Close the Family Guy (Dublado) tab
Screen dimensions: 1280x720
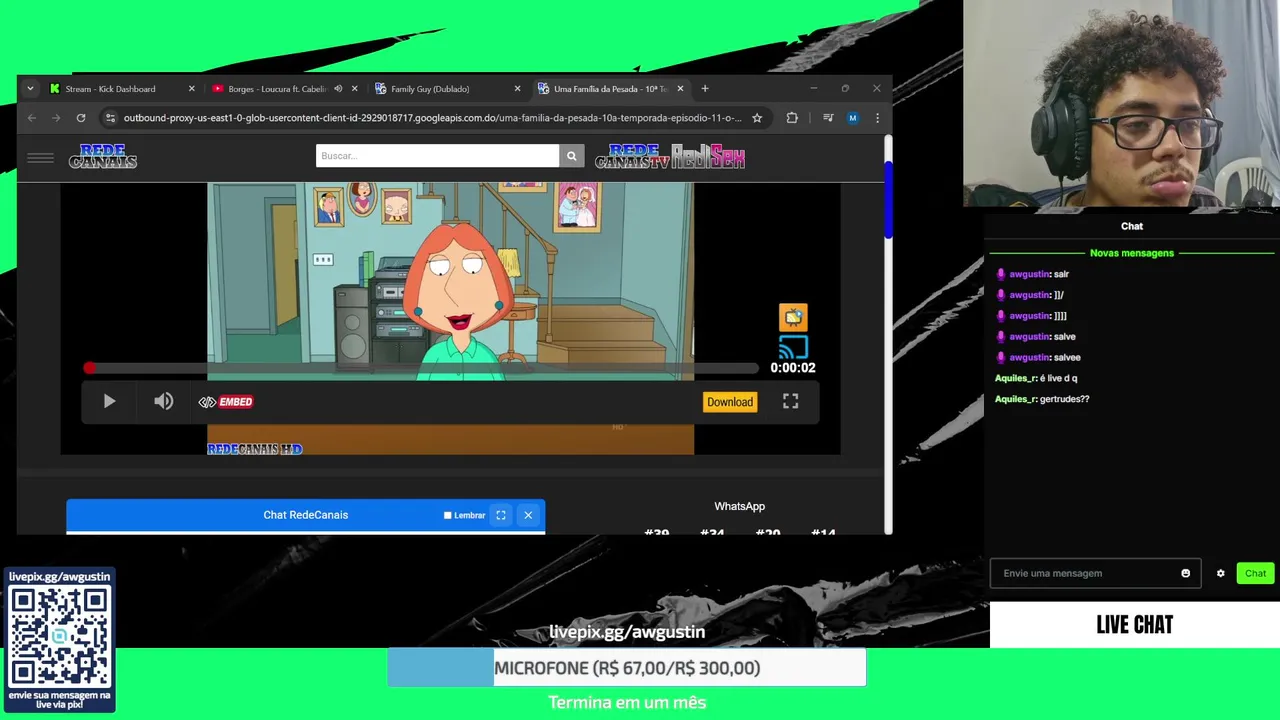pyautogui.click(x=517, y=89)
